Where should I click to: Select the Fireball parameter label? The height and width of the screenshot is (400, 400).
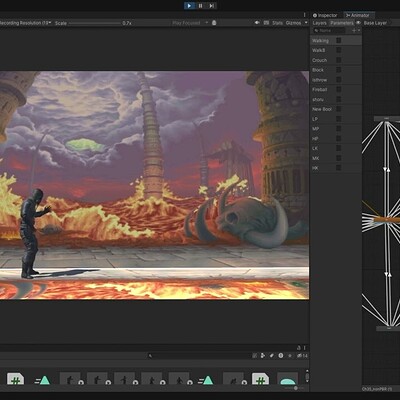pyautogui.click(x=319, y=89)
